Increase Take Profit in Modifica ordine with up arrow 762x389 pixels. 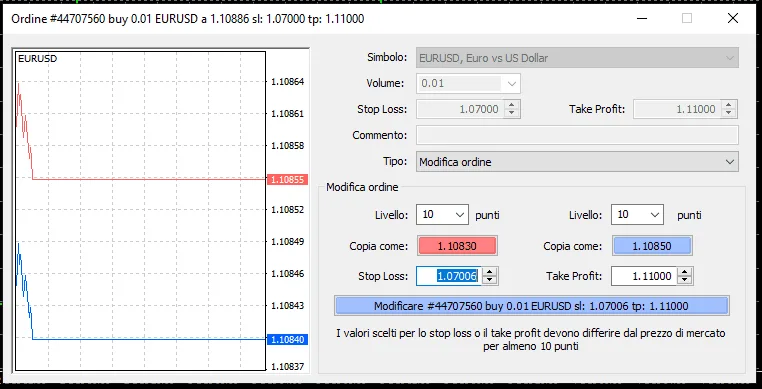pos(685,272)
